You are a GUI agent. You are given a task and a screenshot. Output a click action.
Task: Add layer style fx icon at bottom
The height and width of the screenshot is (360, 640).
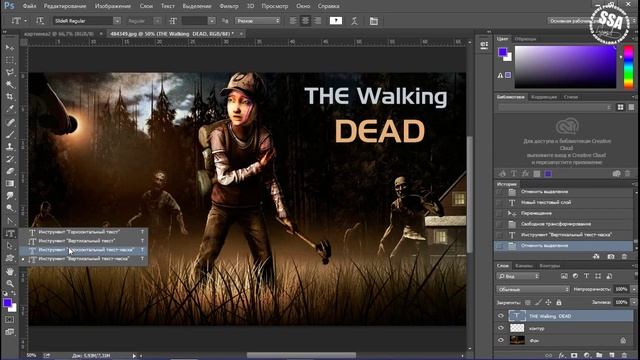[562, 355]
